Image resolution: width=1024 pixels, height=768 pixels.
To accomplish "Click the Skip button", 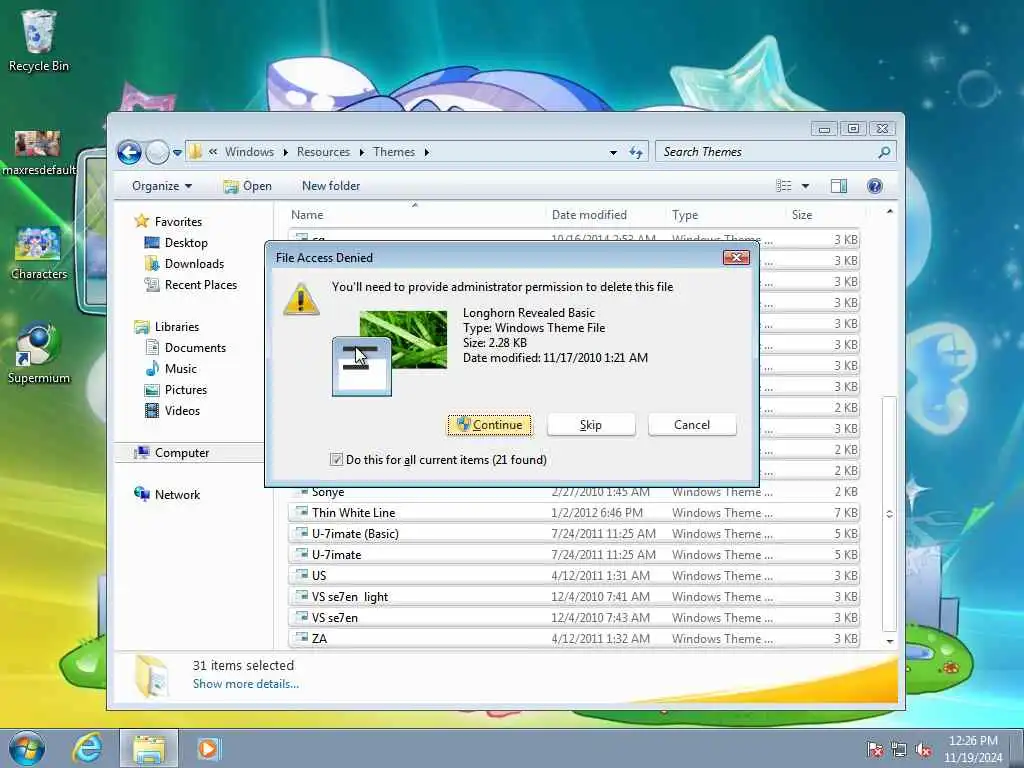I will coord(591,425).
